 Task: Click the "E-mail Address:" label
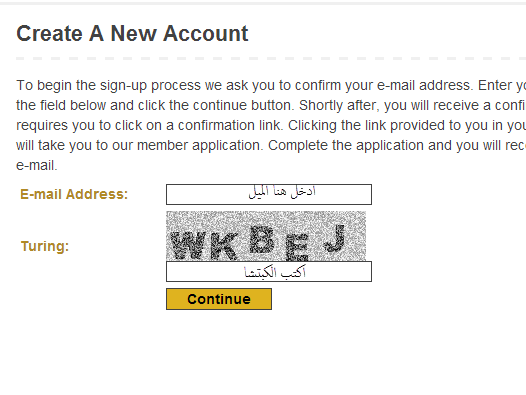click(x=74, y=194)
